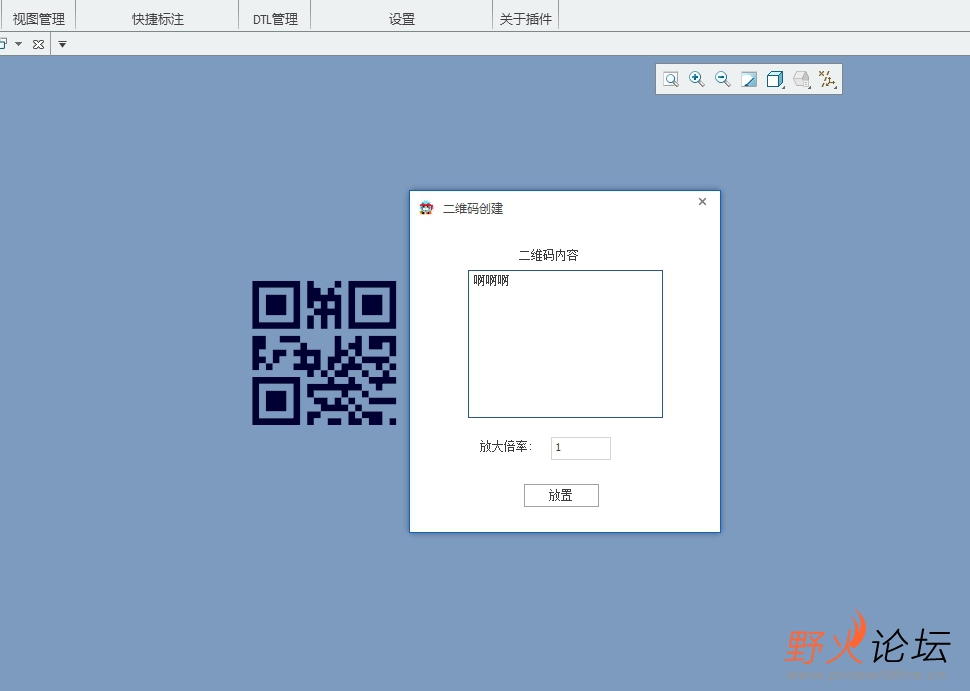
Task: Open the 快捷标注 ribbon tab
Action: tap(158, 19)
